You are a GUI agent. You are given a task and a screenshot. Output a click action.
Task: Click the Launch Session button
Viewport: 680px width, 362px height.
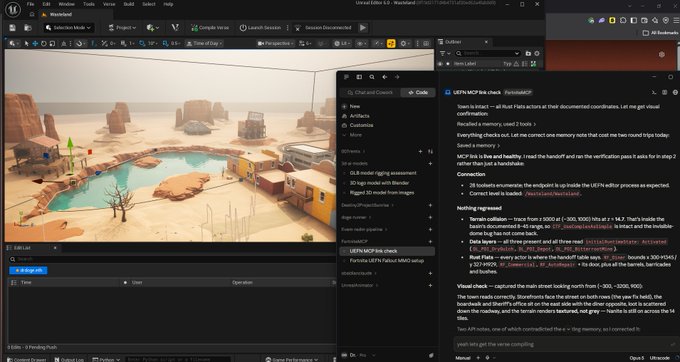coord(260,28)
